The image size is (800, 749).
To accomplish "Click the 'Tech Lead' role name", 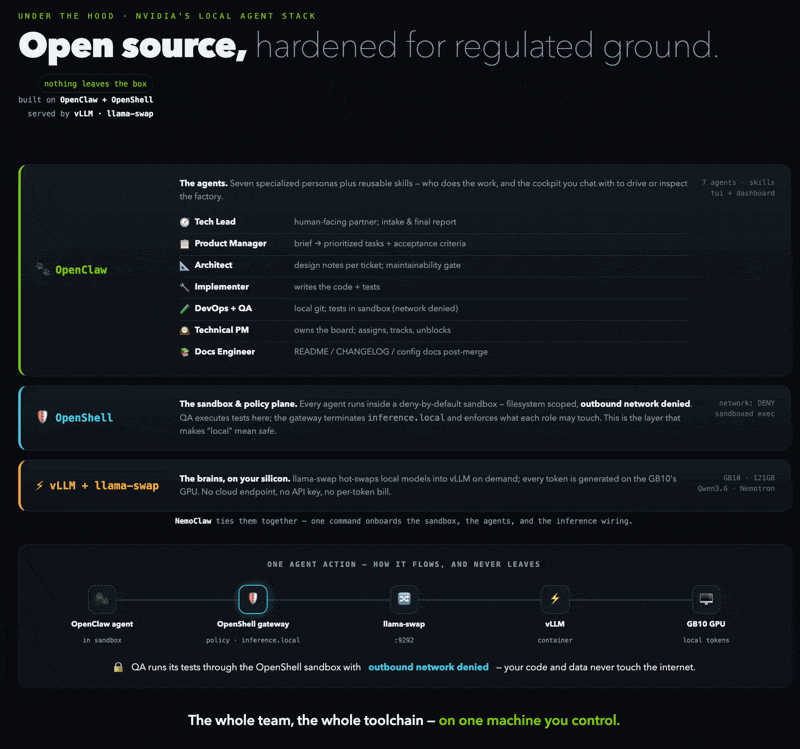I will click(215, 222).
